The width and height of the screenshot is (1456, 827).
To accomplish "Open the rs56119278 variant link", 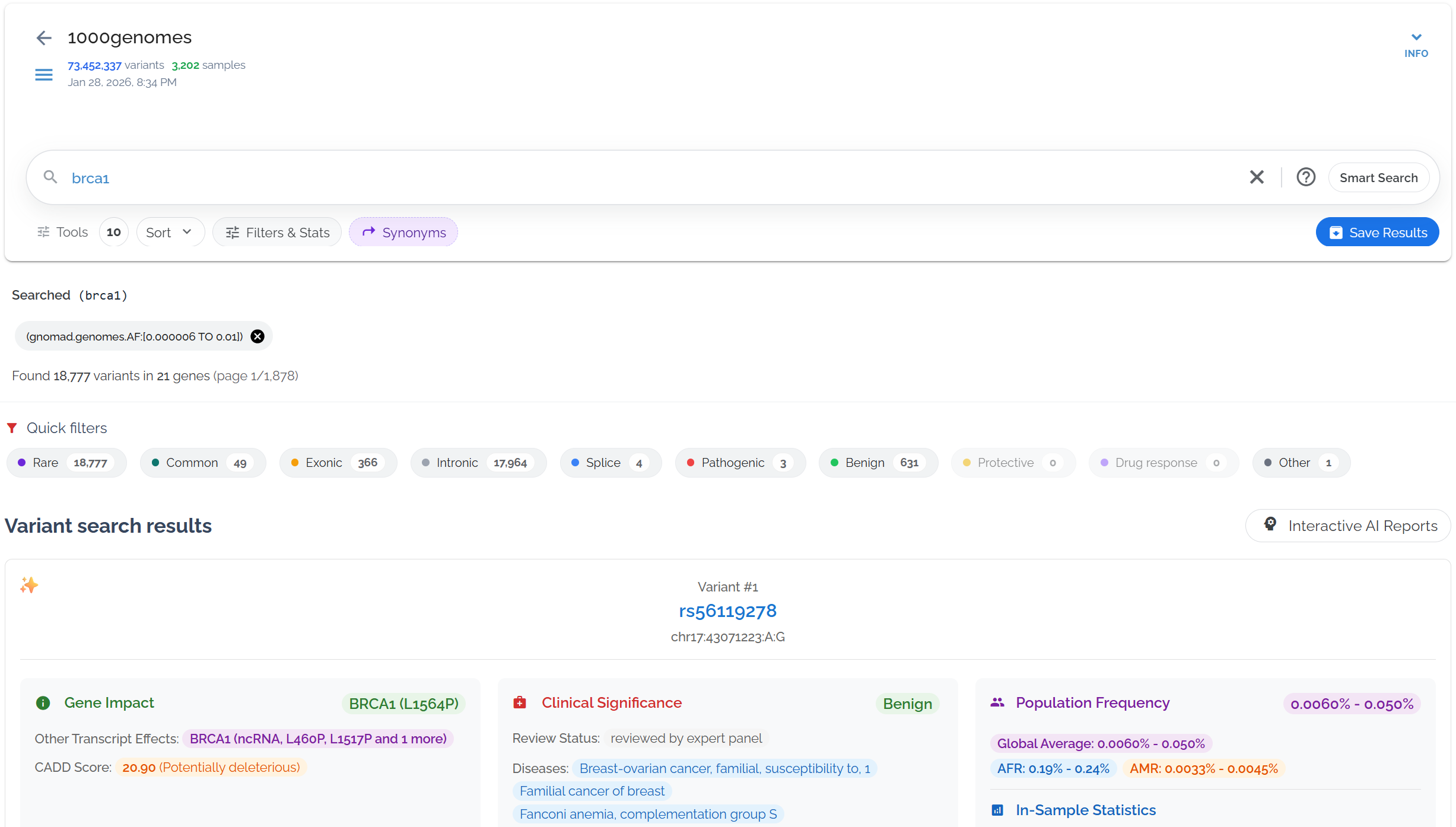I will [x=727, y=611].
